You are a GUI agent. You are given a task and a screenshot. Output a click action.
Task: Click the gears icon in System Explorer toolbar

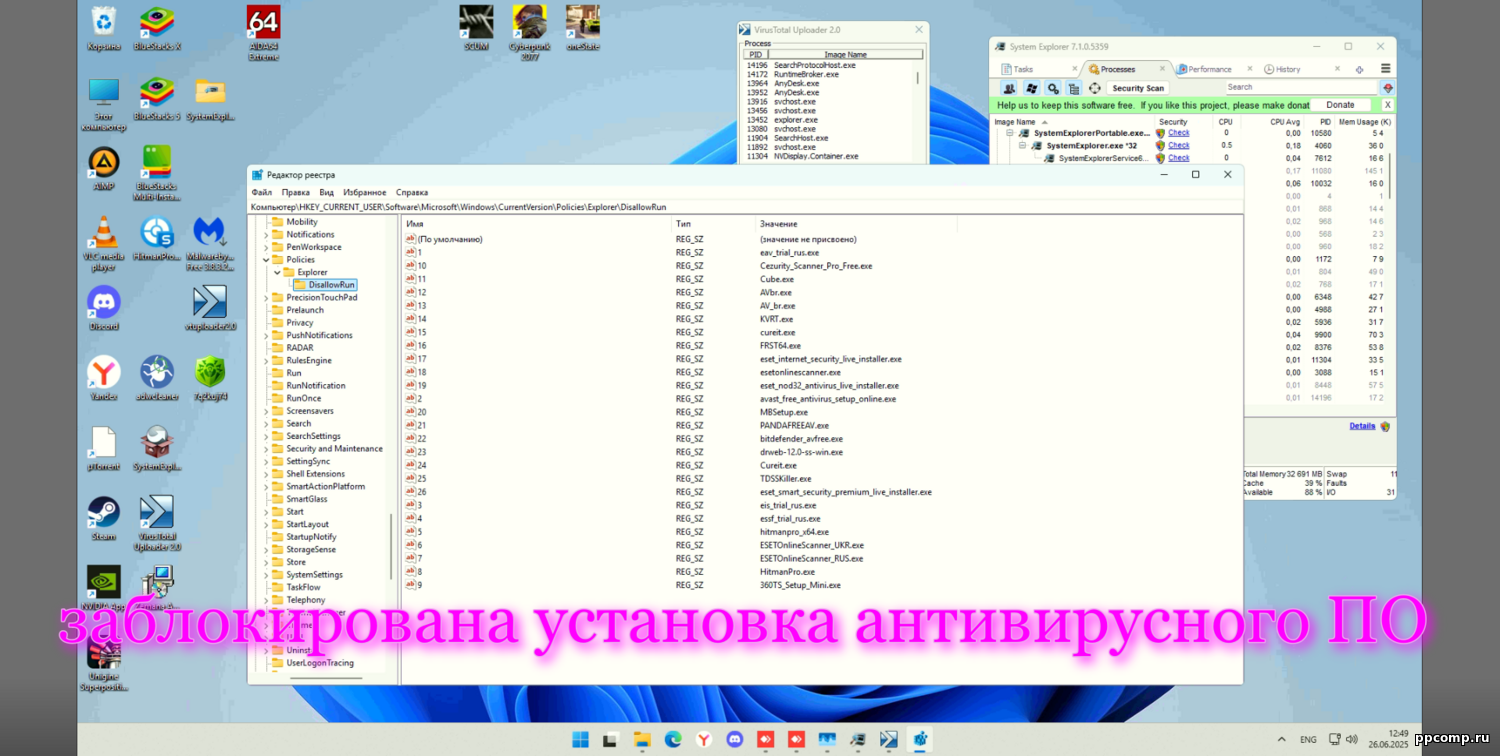[x=1053, y=88]
